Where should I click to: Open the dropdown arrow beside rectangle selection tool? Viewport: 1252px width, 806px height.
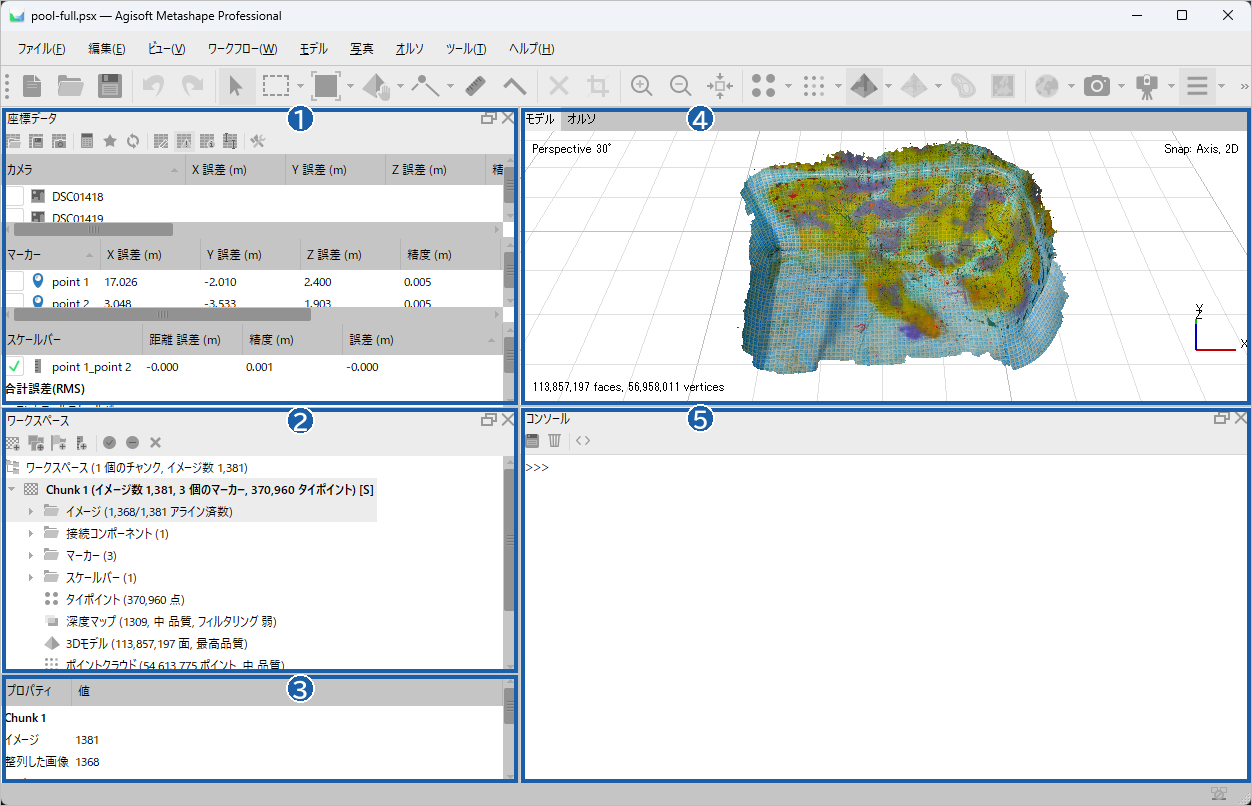[x=299, y=86]
